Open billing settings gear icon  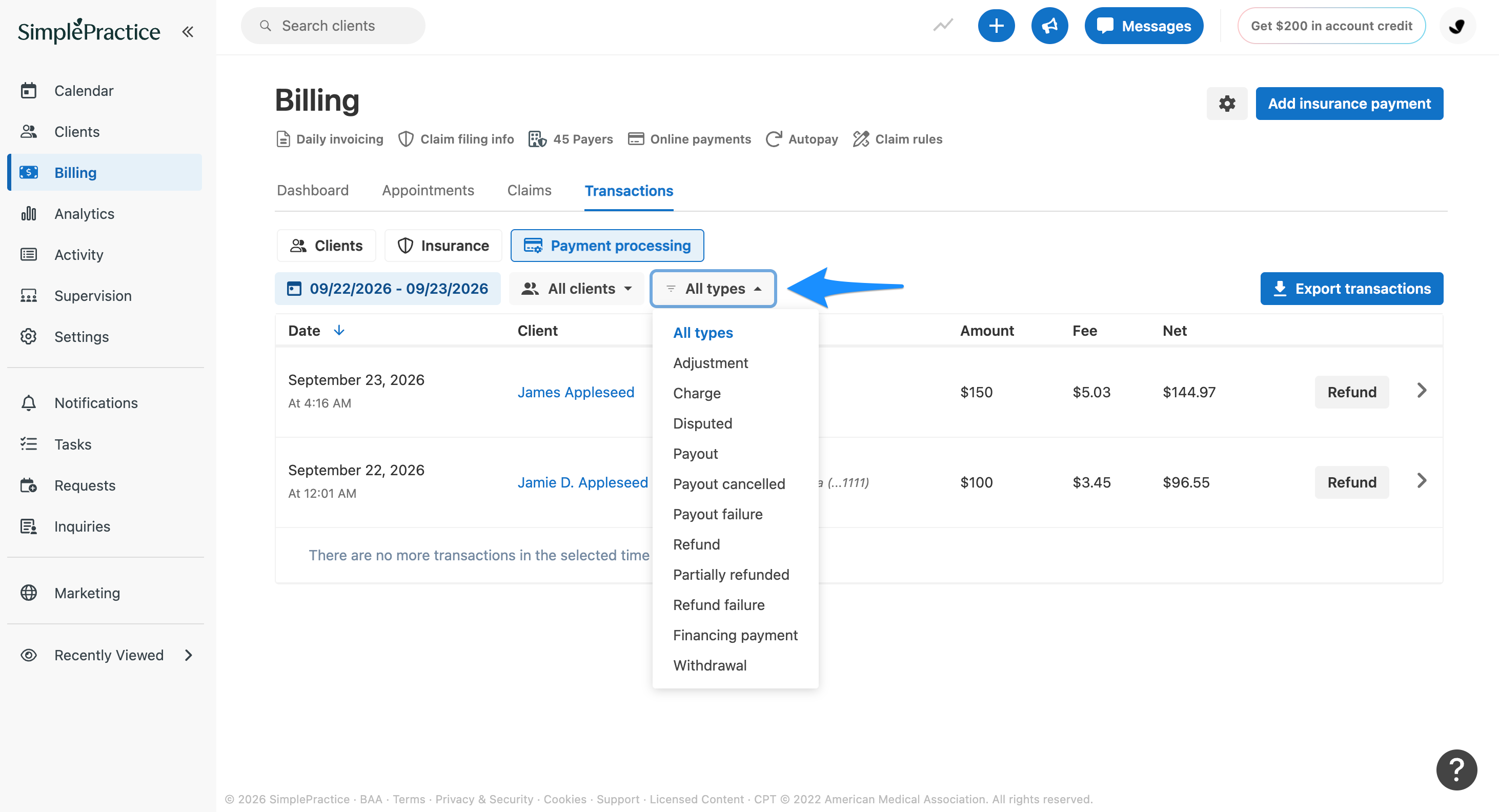click(x=1227, y=104)
